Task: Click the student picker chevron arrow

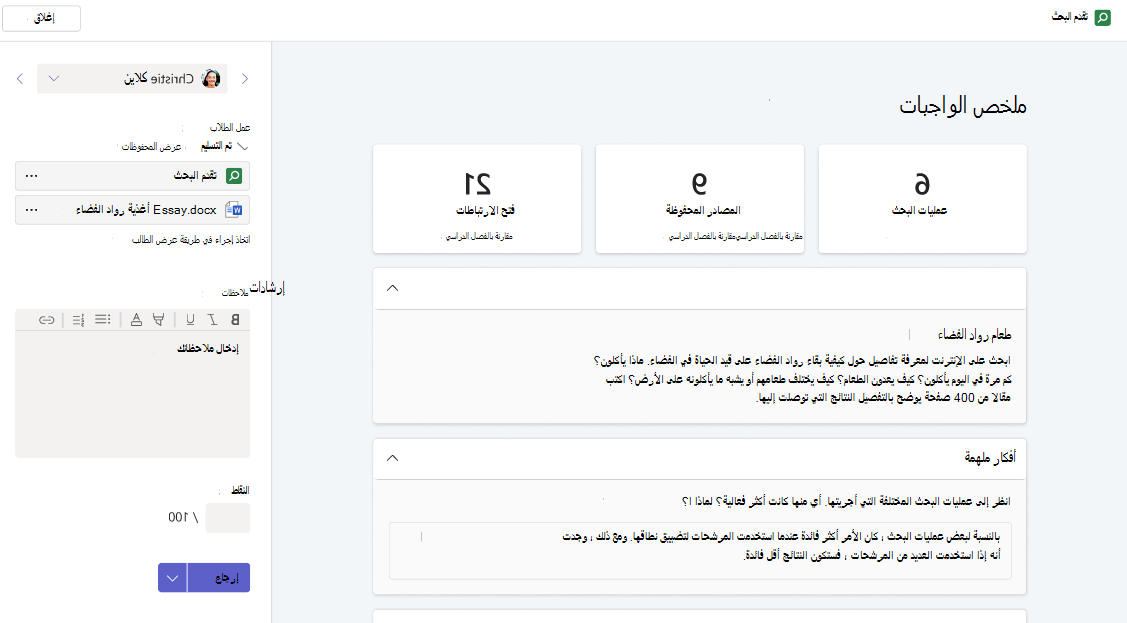Action: pos(54,78)
